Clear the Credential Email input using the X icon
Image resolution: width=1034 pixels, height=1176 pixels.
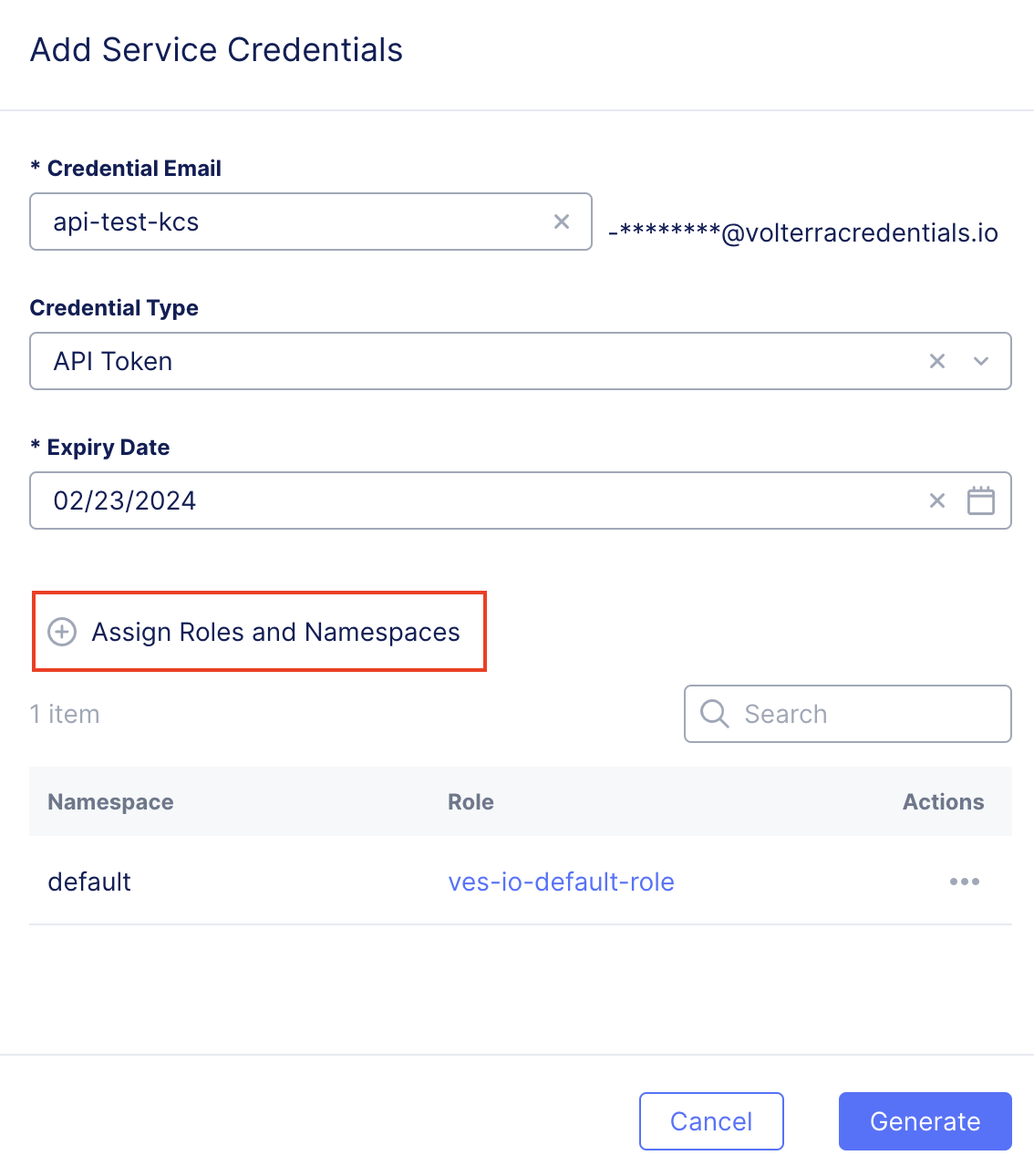tap(561, 222)
